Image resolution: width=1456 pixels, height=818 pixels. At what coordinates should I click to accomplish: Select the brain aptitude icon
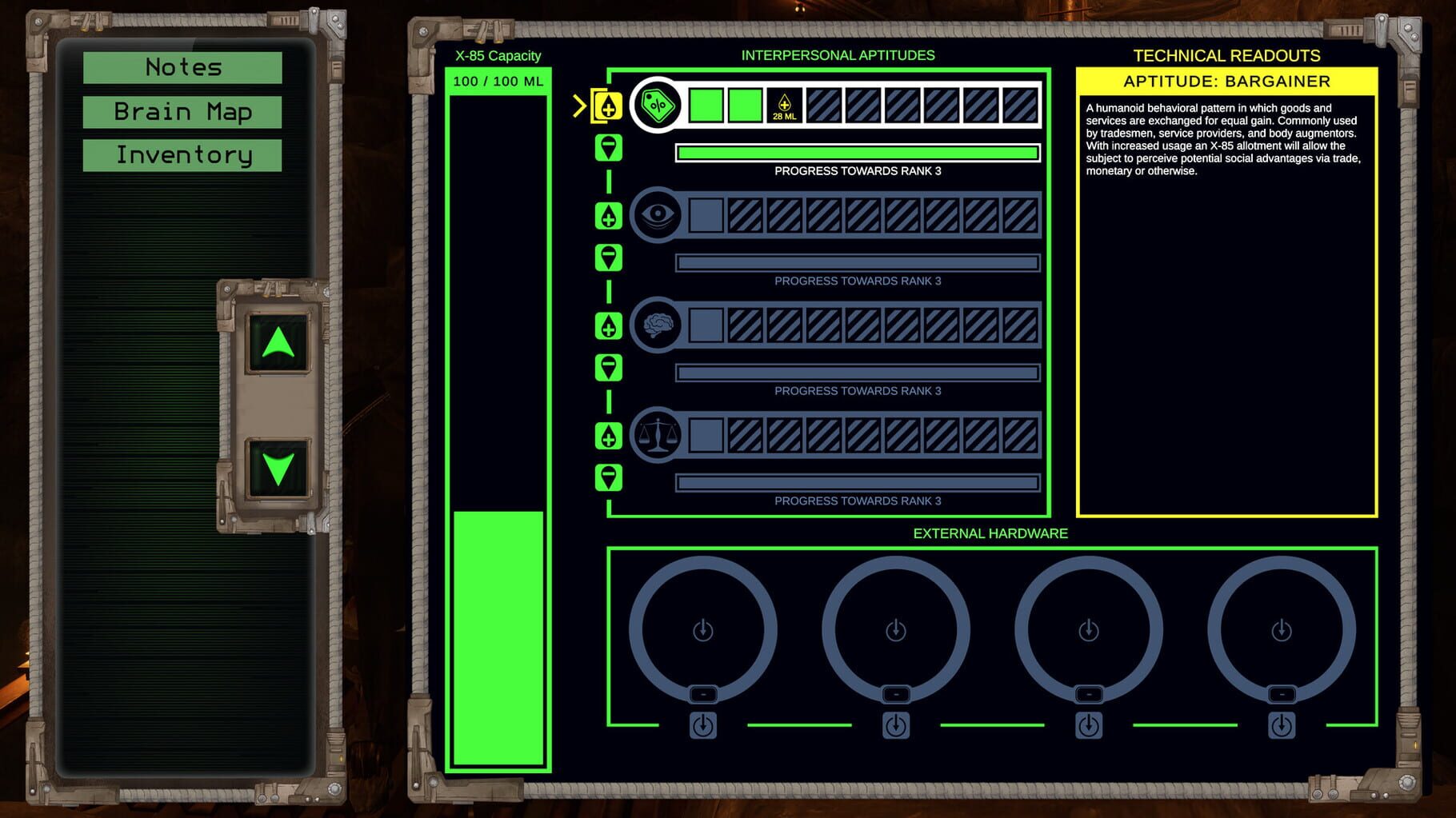click(658, 325)
